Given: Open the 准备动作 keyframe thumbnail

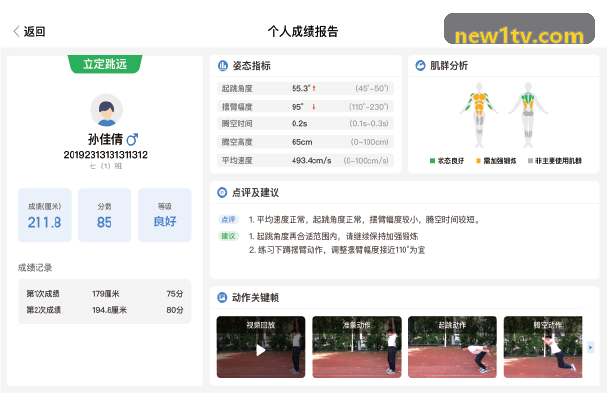Looking at the screenshot, I should (357, 347).
